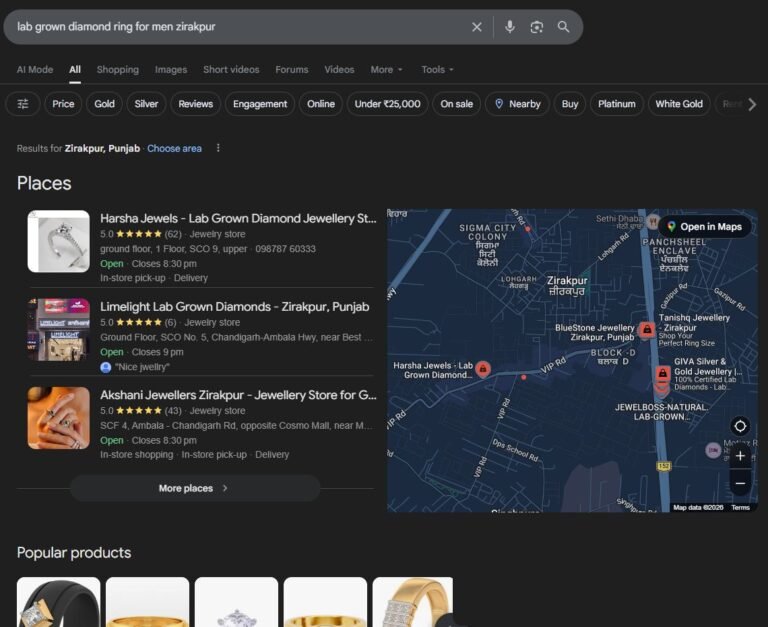
Task: Expand the Tools dropdown
Action: point(437,70)
